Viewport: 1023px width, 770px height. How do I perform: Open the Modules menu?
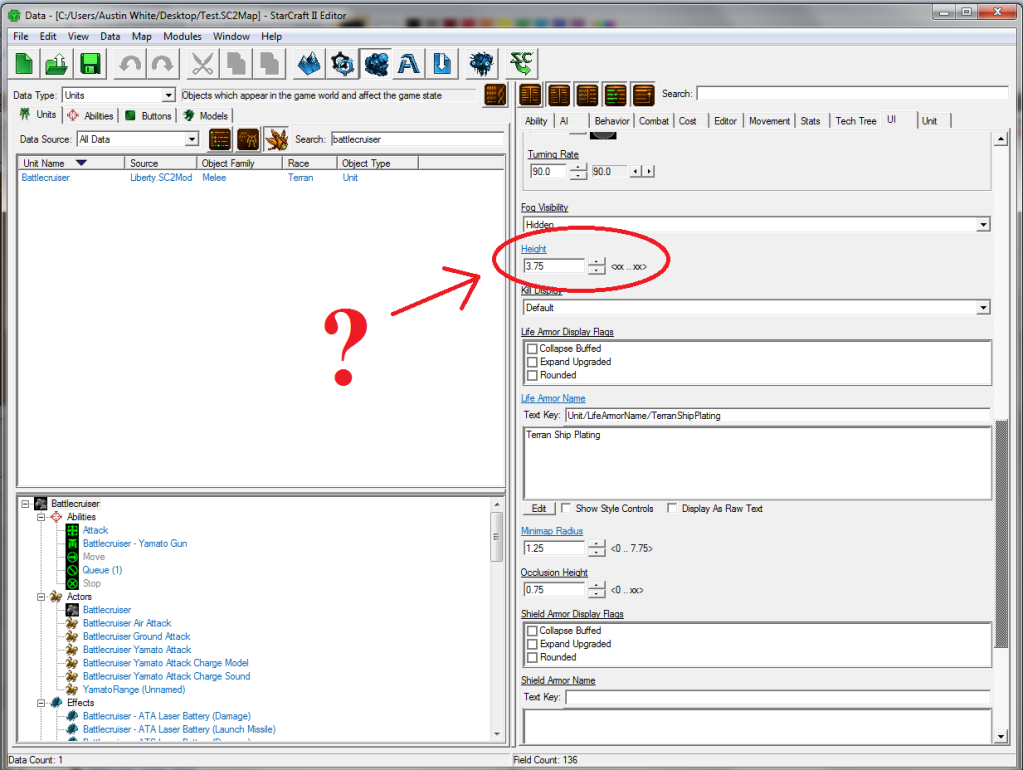click(x=182, y=37)
